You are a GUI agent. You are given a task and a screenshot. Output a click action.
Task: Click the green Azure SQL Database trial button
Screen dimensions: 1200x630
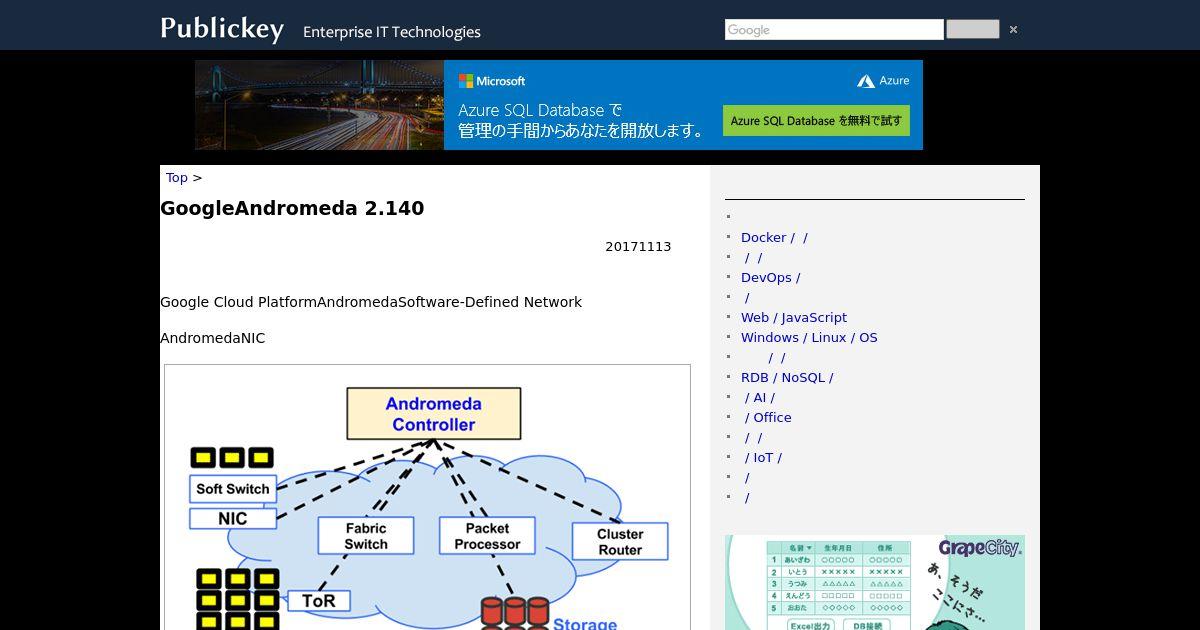click(816, 120)
